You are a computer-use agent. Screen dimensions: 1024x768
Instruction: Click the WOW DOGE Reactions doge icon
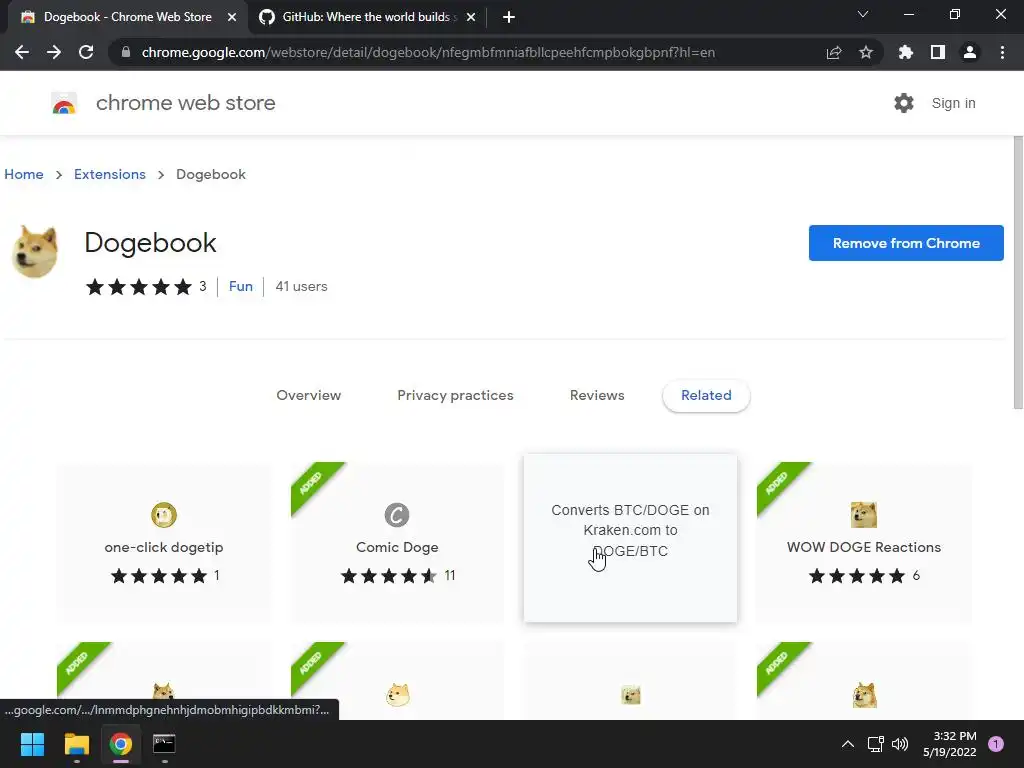pos(864,515)
